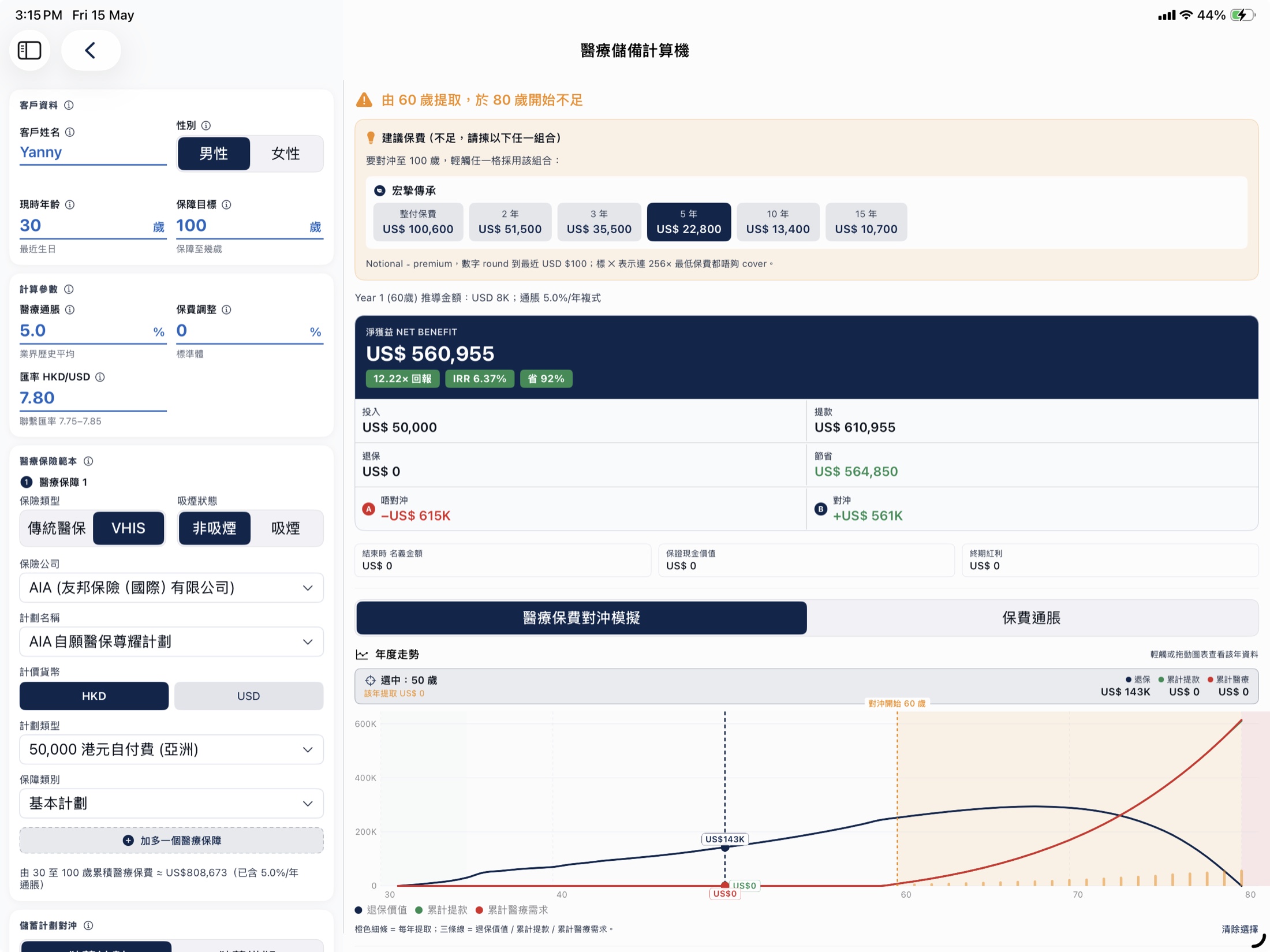Tap 加多一個醫療保障 button

(x=171, y=841)
